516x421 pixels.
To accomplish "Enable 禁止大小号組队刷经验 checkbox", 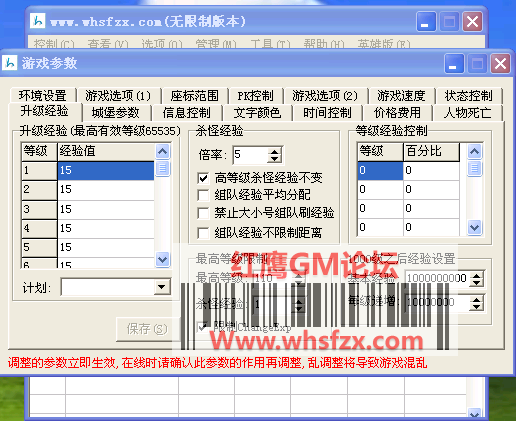I will point(203,213).
